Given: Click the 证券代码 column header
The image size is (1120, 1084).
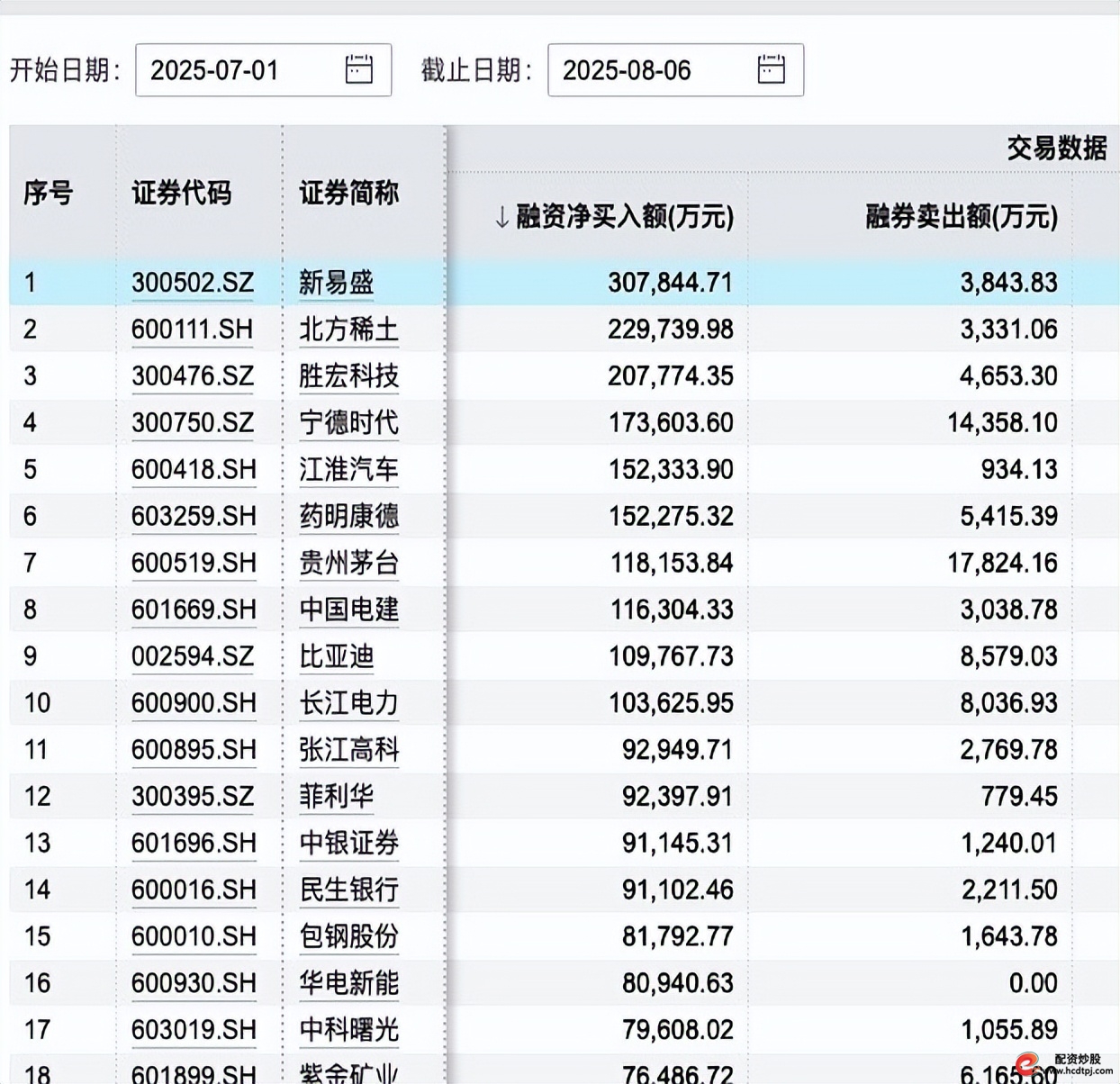Looking at the screenshot, I should pyautogui.click(x=181, y=193).
